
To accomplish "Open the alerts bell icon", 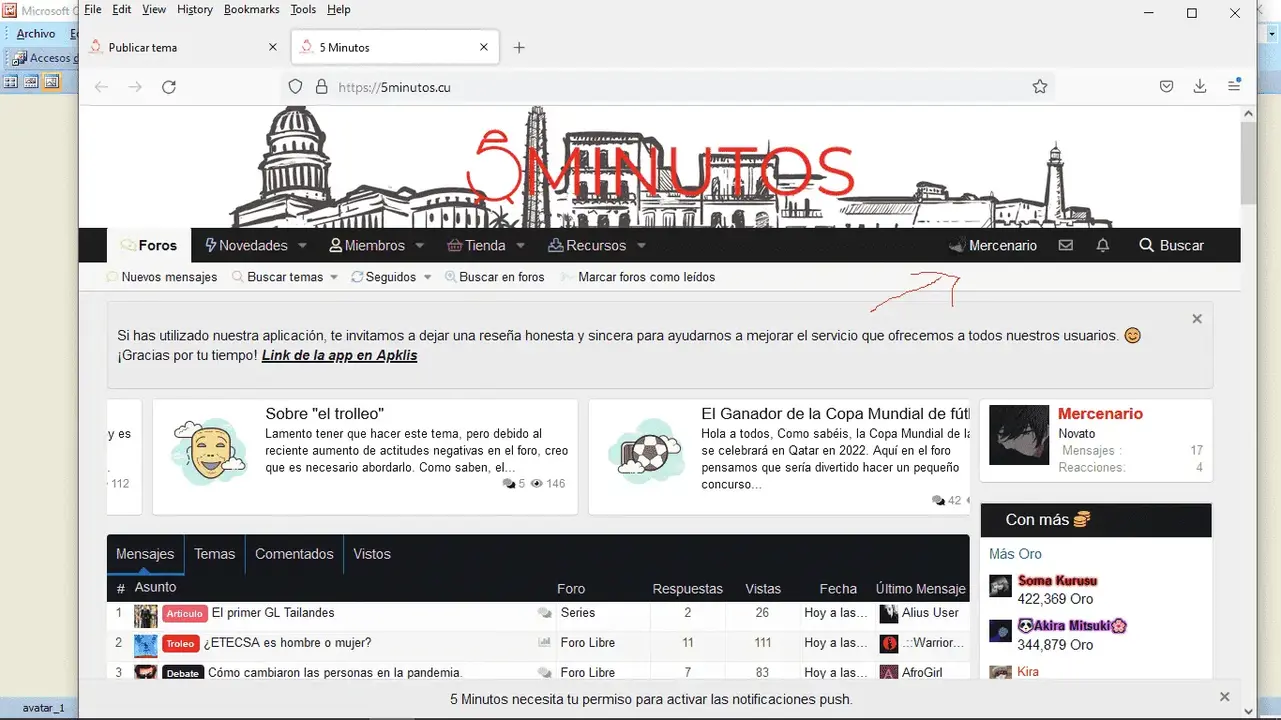I will tap(1103, 245).
